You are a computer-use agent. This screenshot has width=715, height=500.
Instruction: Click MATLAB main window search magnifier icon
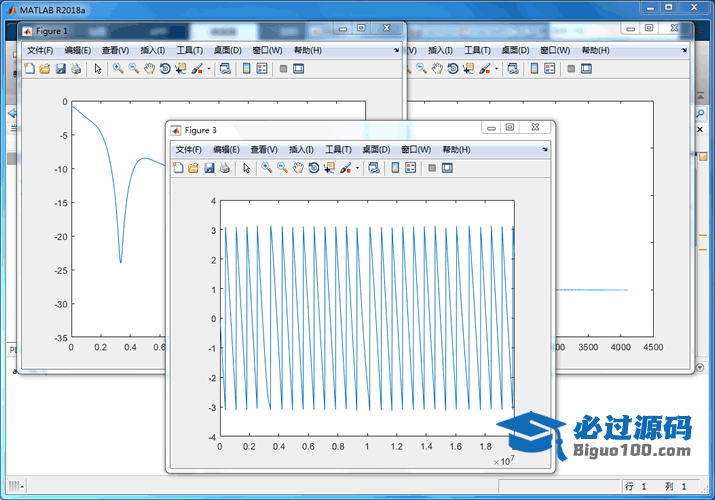[700, 113]
